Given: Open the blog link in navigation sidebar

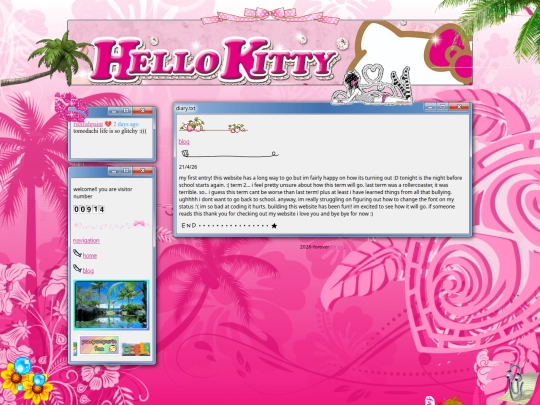Looking at the screenshot, I should 88,271.
